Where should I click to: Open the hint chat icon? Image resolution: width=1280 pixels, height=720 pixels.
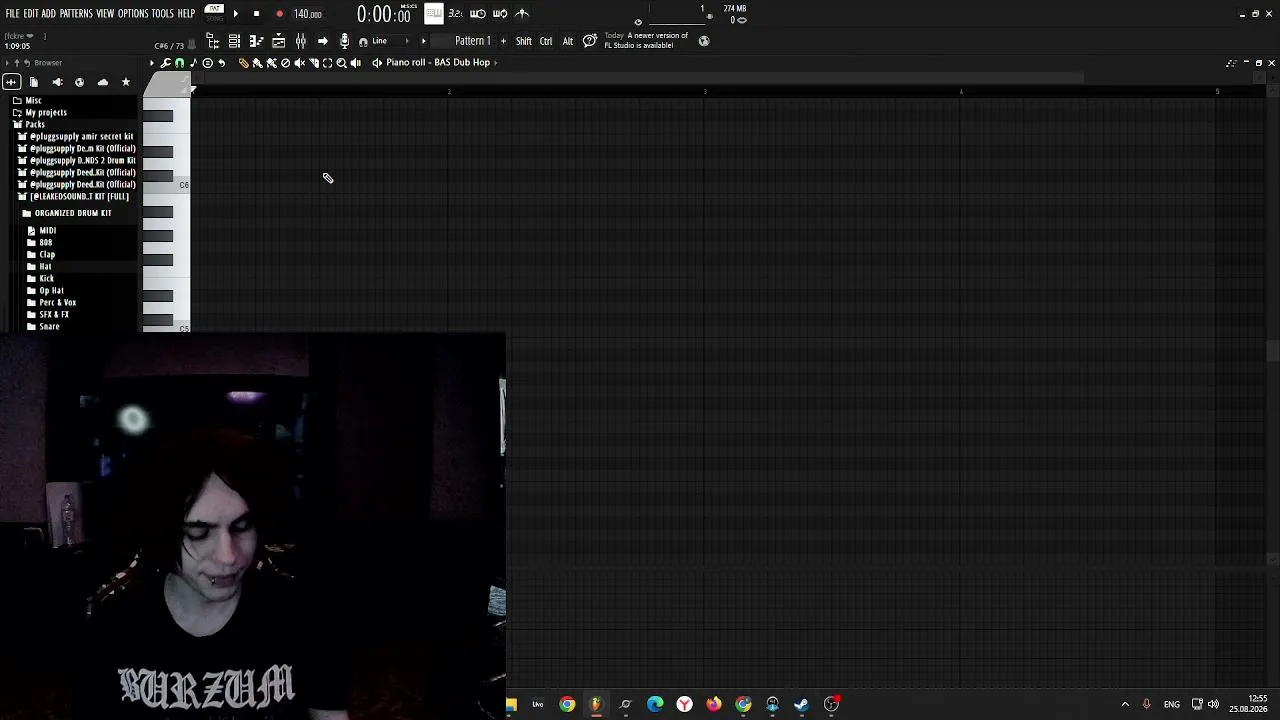(x=590, y=41)
